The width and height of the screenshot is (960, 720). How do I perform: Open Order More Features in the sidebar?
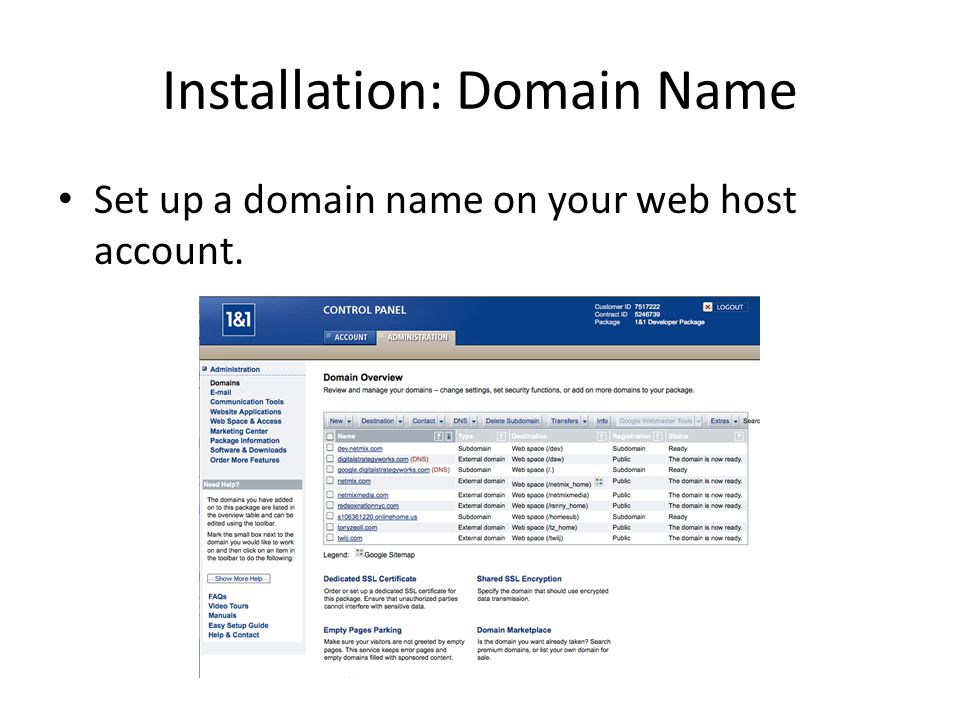click(244, 460)
